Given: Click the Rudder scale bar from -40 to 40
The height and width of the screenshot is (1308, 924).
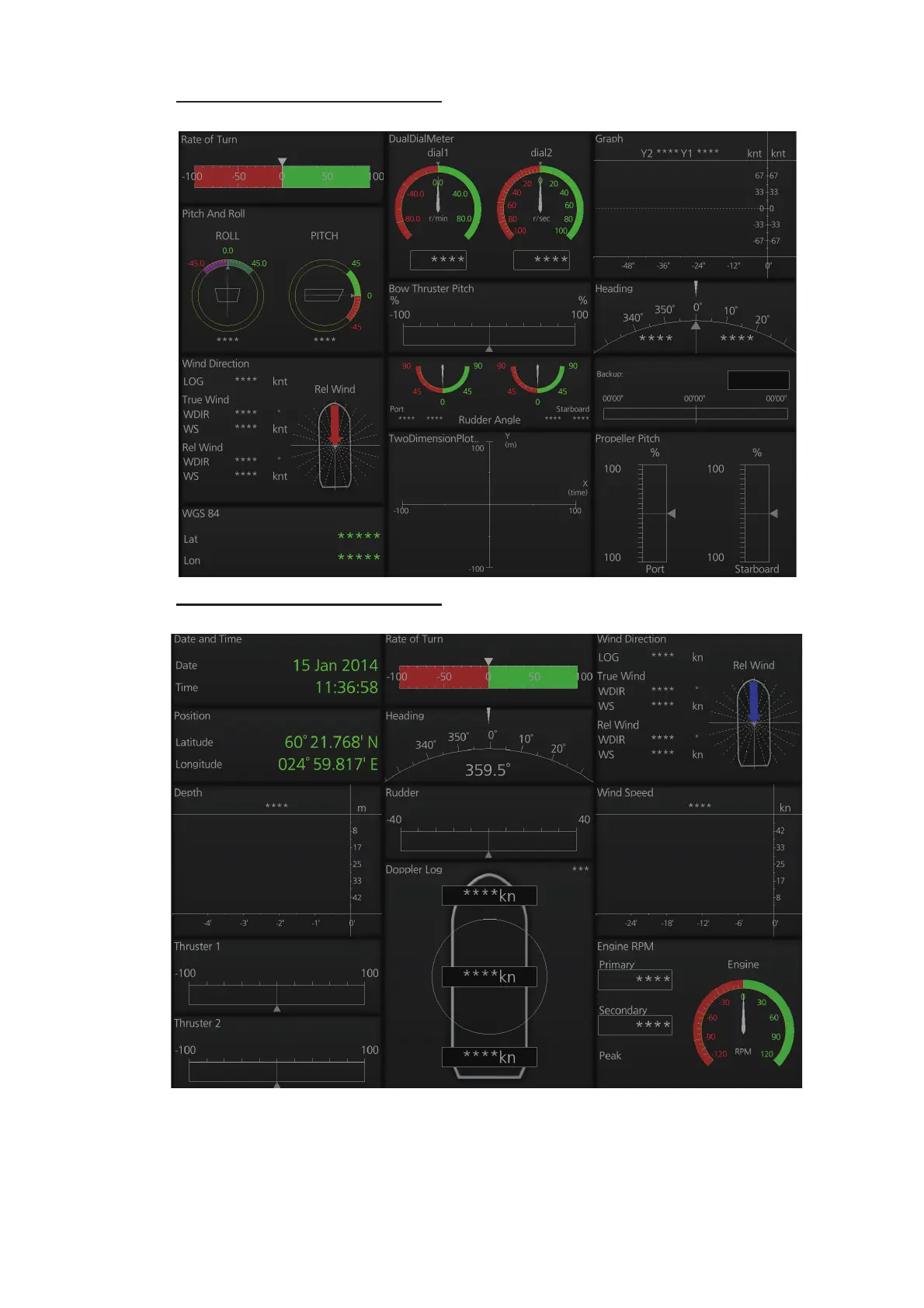Looking at the screenshot, I should pyautogui.click(x=488, y=840).
